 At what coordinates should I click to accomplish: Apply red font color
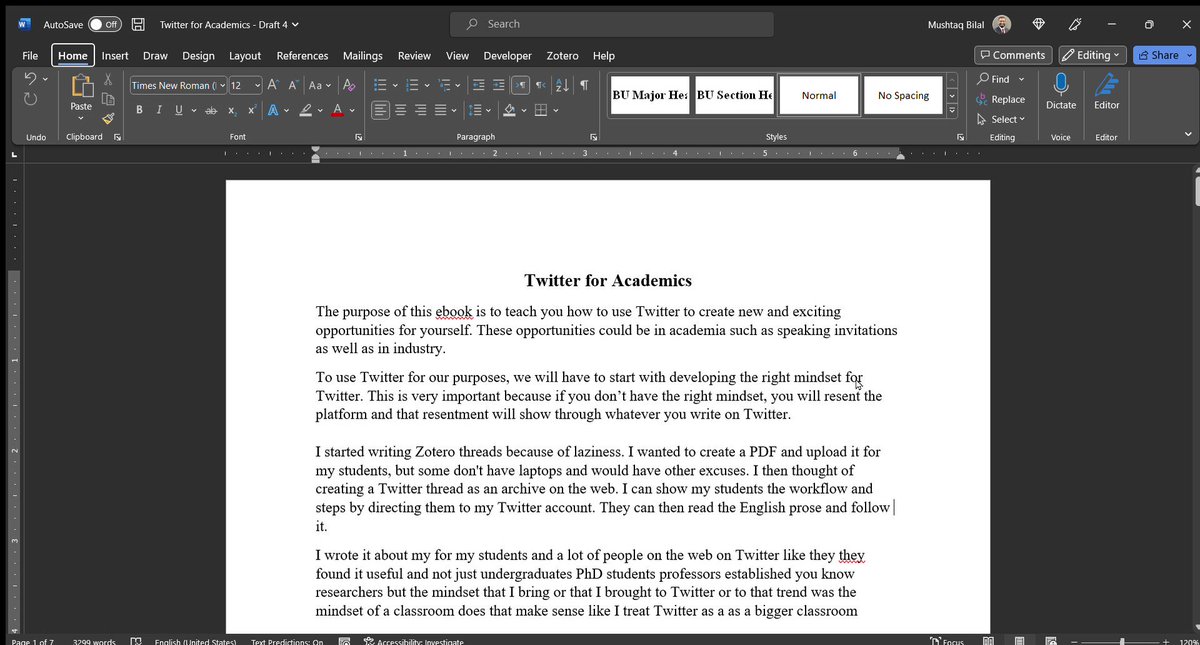[x=338, y=110]
